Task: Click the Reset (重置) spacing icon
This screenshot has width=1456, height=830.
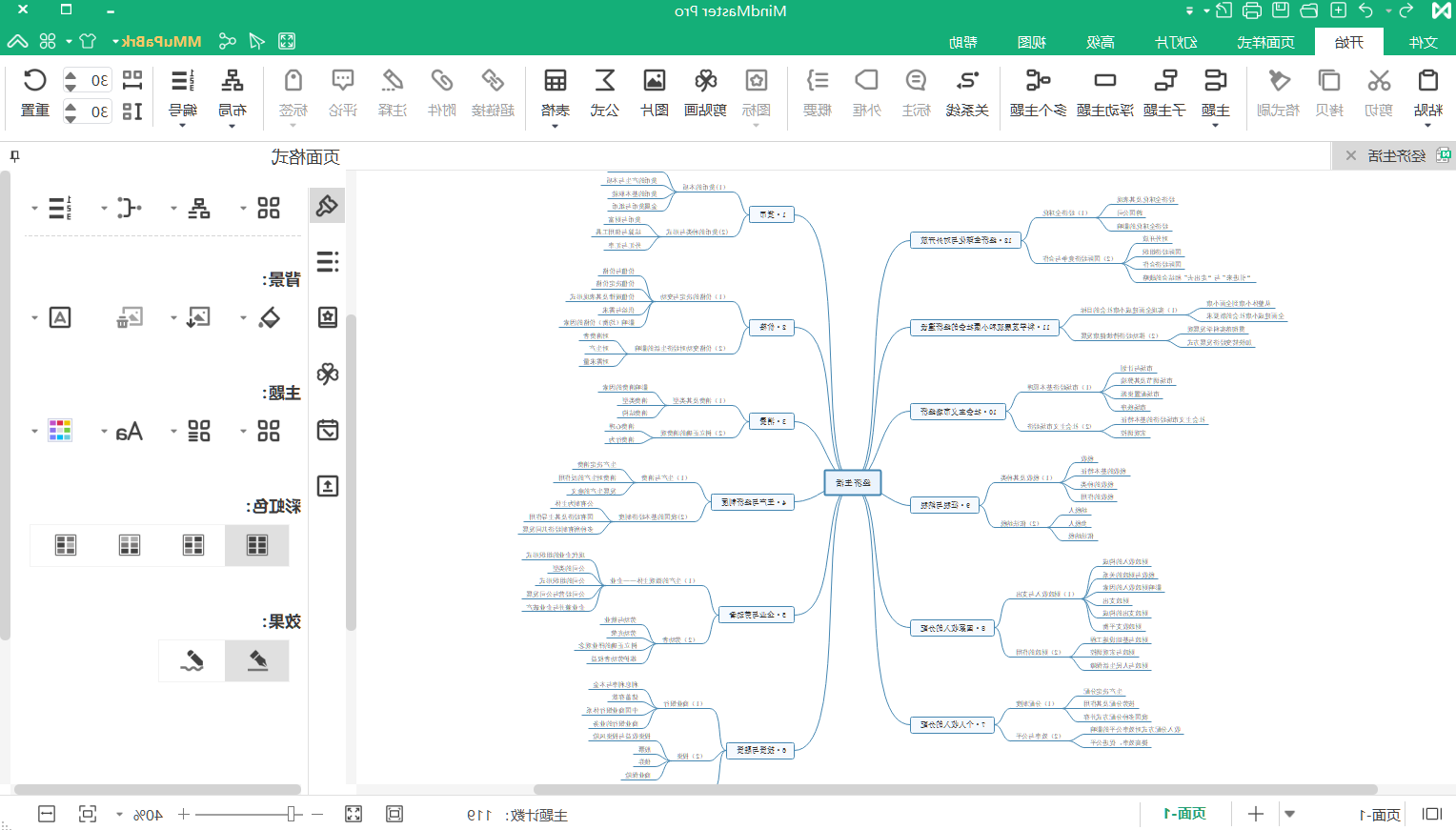Action: (x=35, y=81)
